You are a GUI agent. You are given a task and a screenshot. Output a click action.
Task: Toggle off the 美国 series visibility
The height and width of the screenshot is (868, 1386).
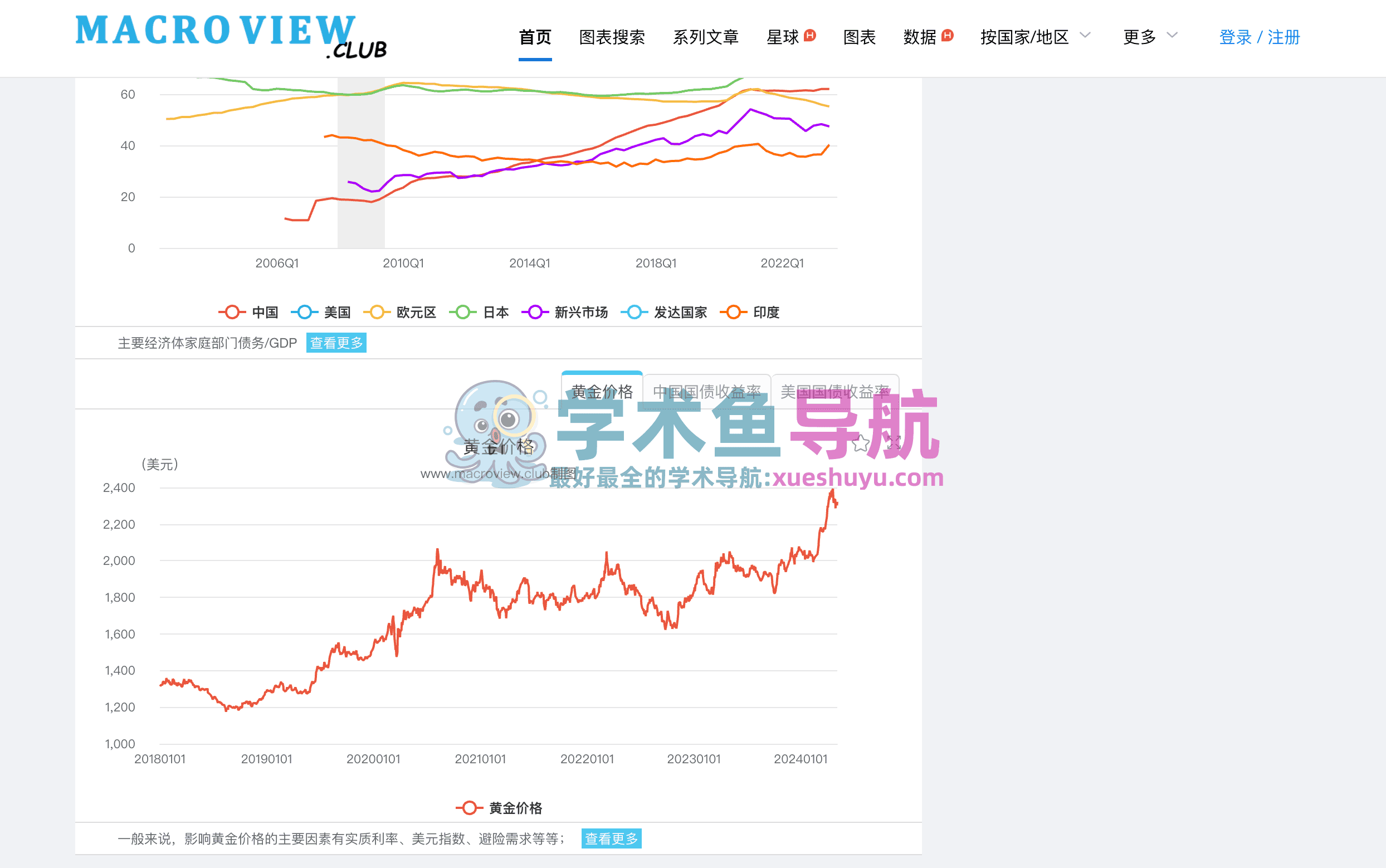pos(305,312)
